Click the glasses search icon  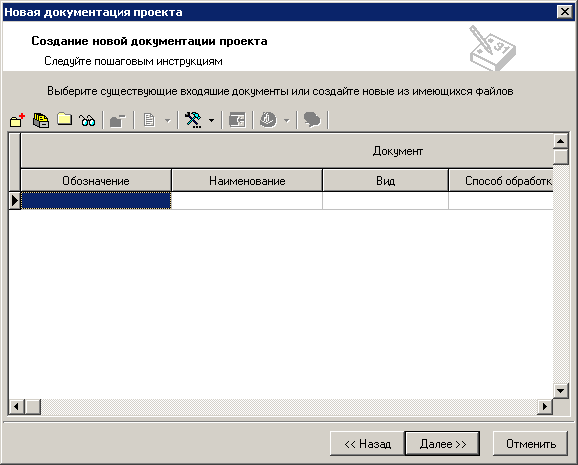[x=87, y=120]
